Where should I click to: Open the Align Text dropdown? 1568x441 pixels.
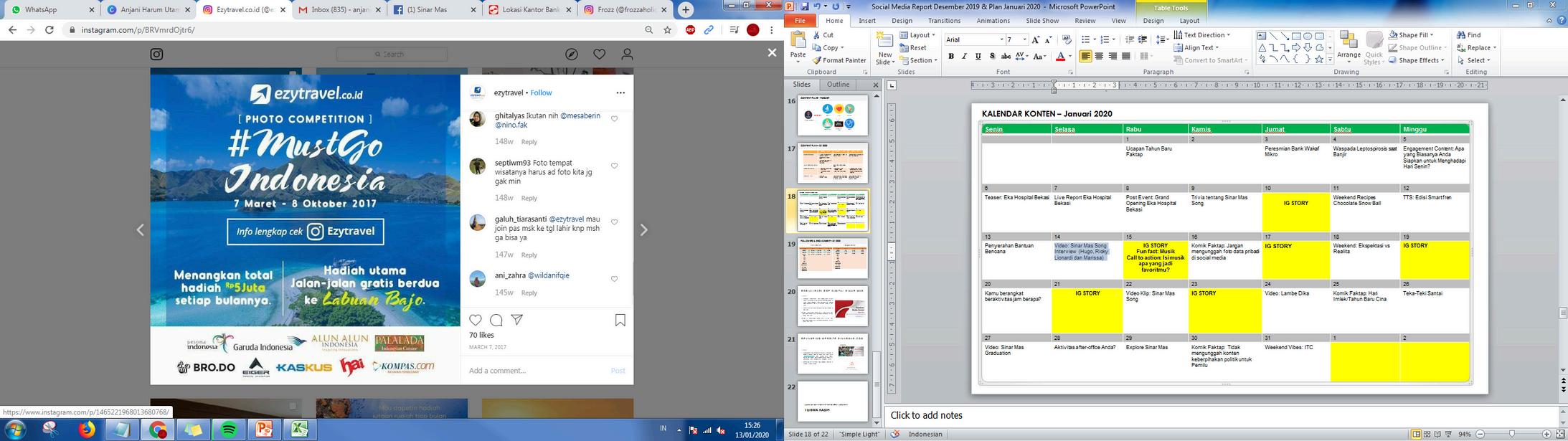tap(1196, 48)
